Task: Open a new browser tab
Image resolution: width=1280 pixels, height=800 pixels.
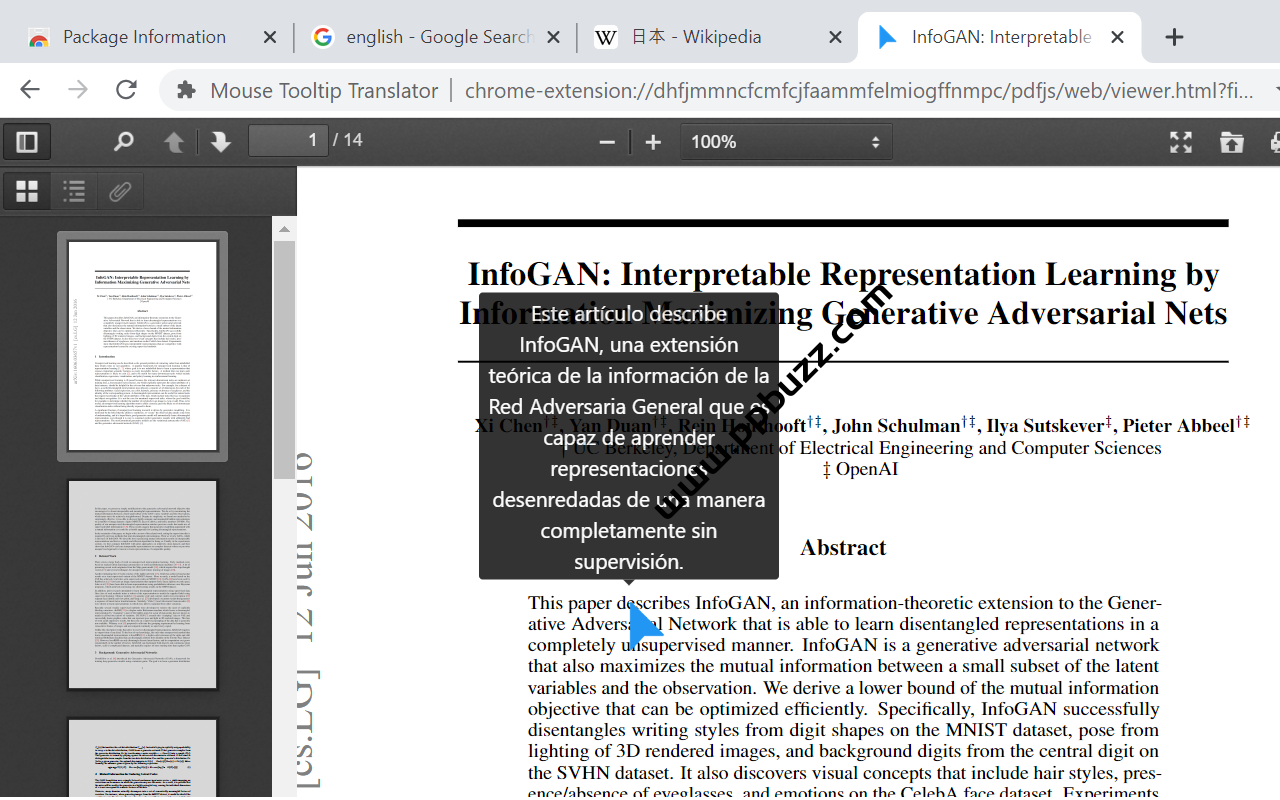Action: point(1175,37)
